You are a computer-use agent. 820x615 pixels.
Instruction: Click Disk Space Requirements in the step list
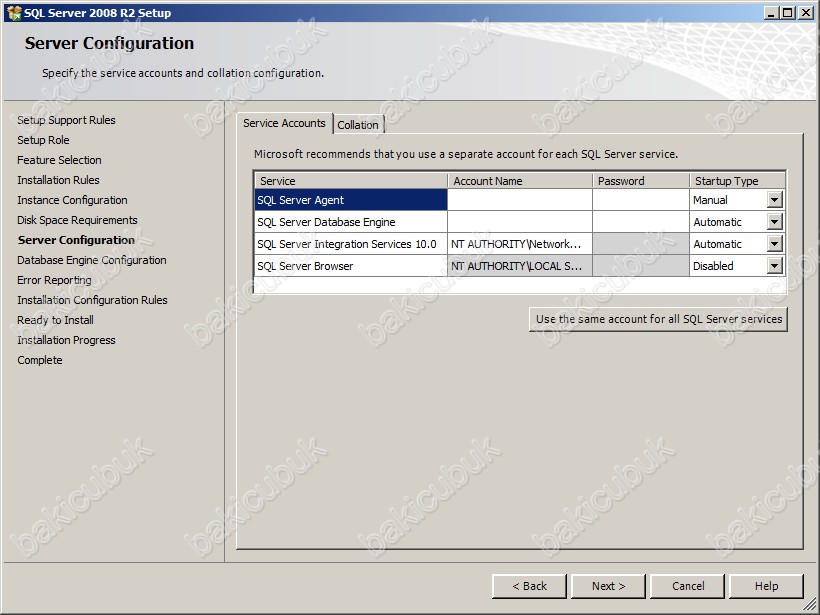coord(77,220)
